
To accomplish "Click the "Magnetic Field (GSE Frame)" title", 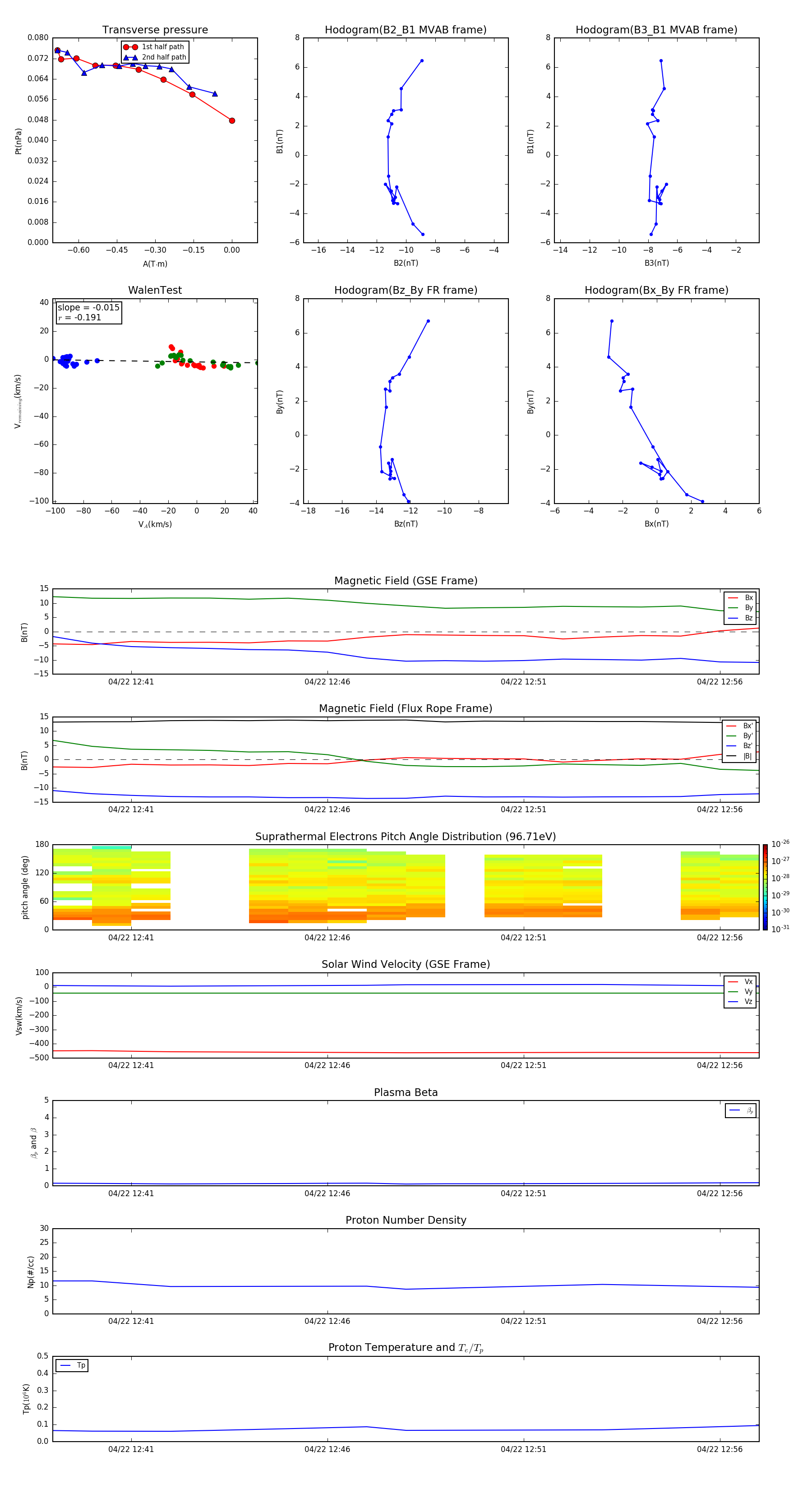I will click(x=406, y=581).
